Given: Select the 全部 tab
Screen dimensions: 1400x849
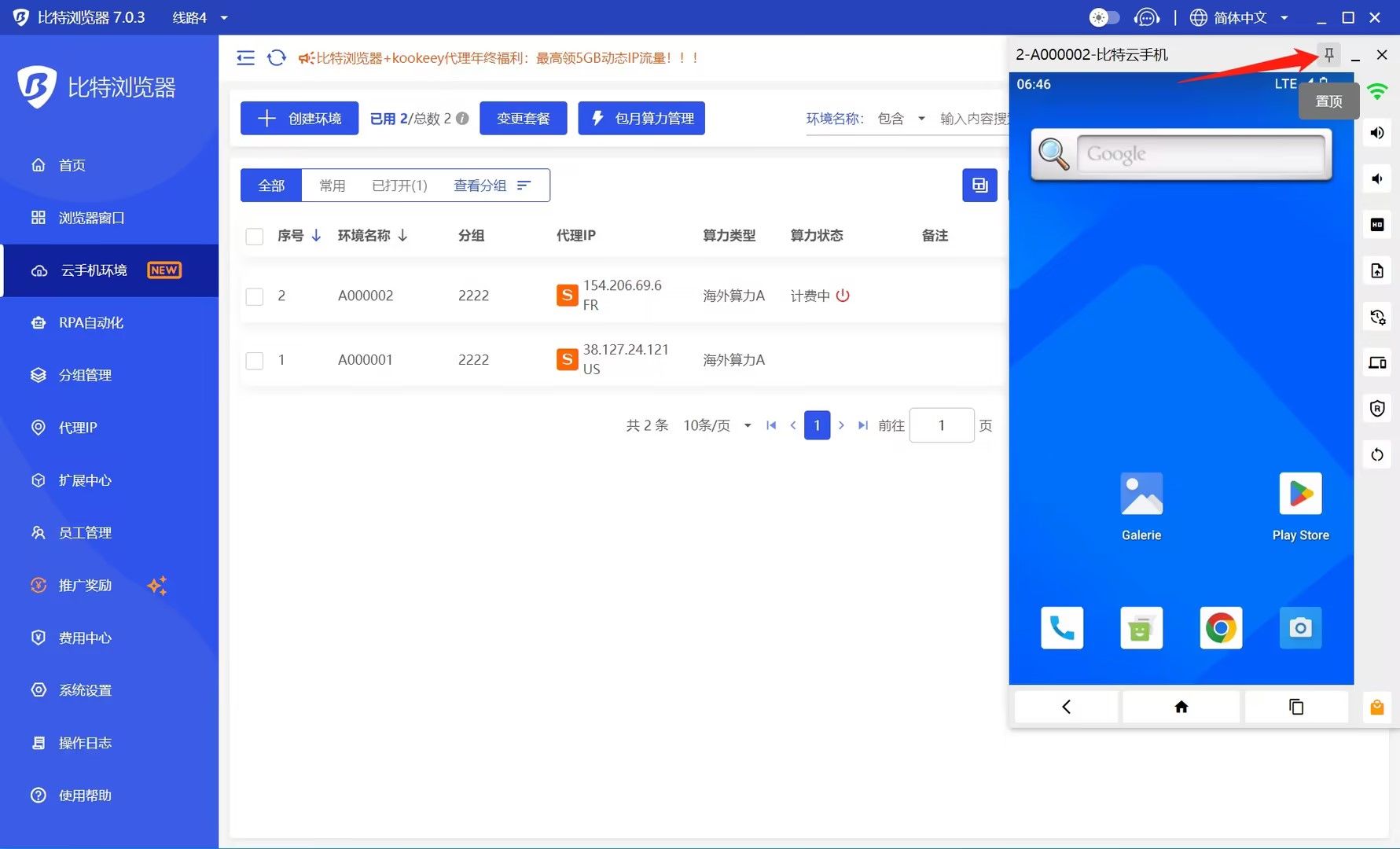Looking at the screenshot, I should tap(271, 186).
